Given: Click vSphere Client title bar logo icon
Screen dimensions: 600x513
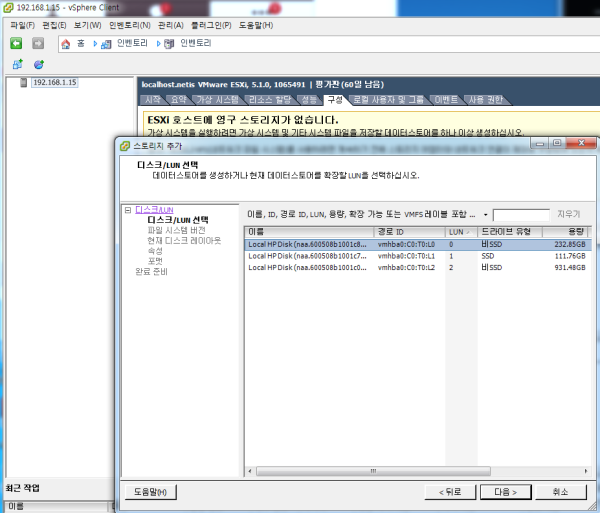Looking at the screenshot, I should (x=8, y=8).
